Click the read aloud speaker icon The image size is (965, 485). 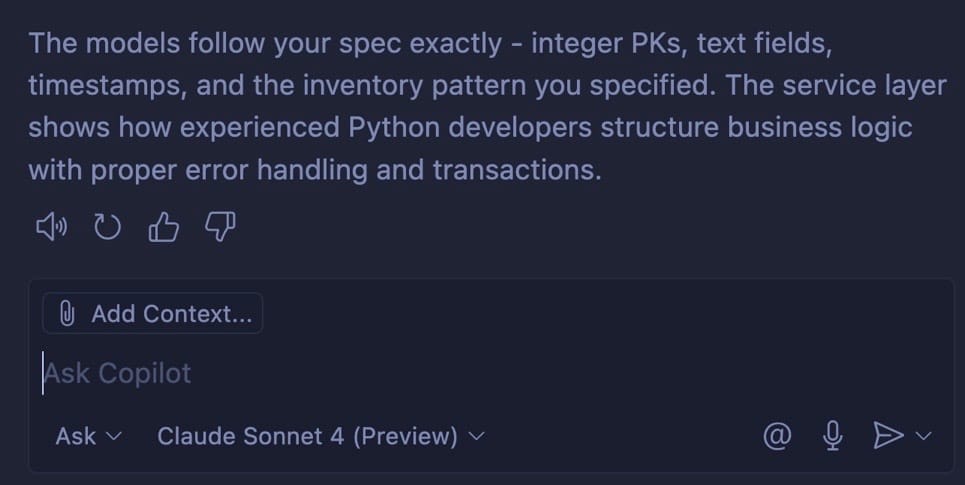pyautogui.click(x=51, y=229)
